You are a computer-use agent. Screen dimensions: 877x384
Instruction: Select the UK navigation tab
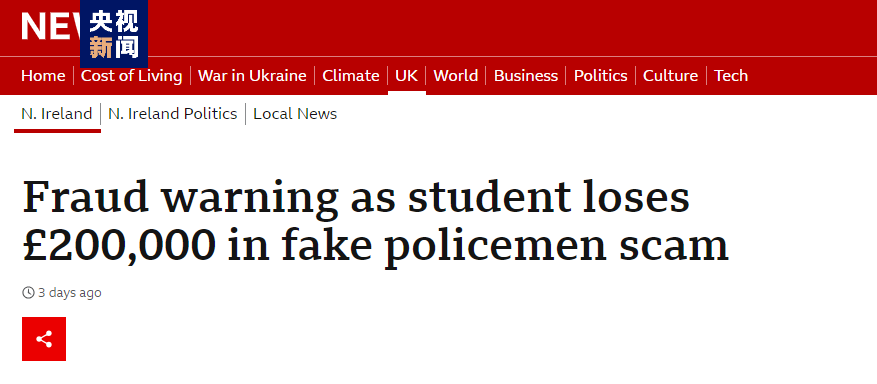coord(407,75)
